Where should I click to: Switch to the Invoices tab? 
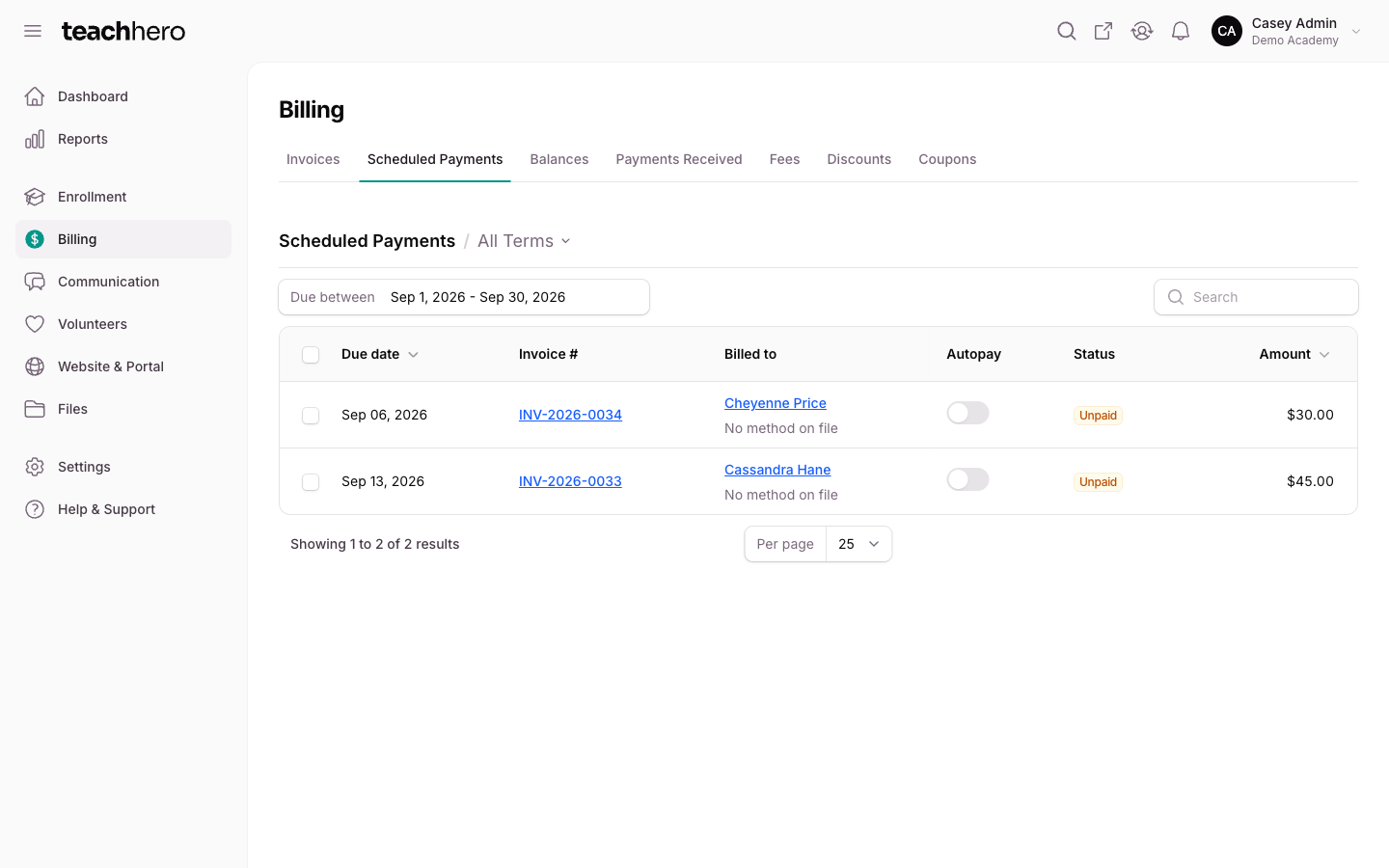[x=313, y=159]
